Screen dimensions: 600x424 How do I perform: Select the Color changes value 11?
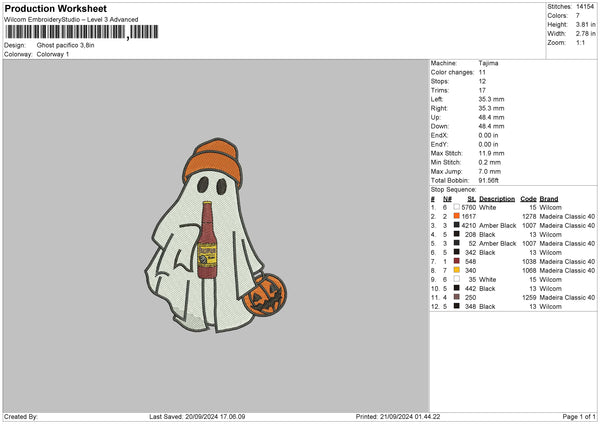(x=482, y=72)
